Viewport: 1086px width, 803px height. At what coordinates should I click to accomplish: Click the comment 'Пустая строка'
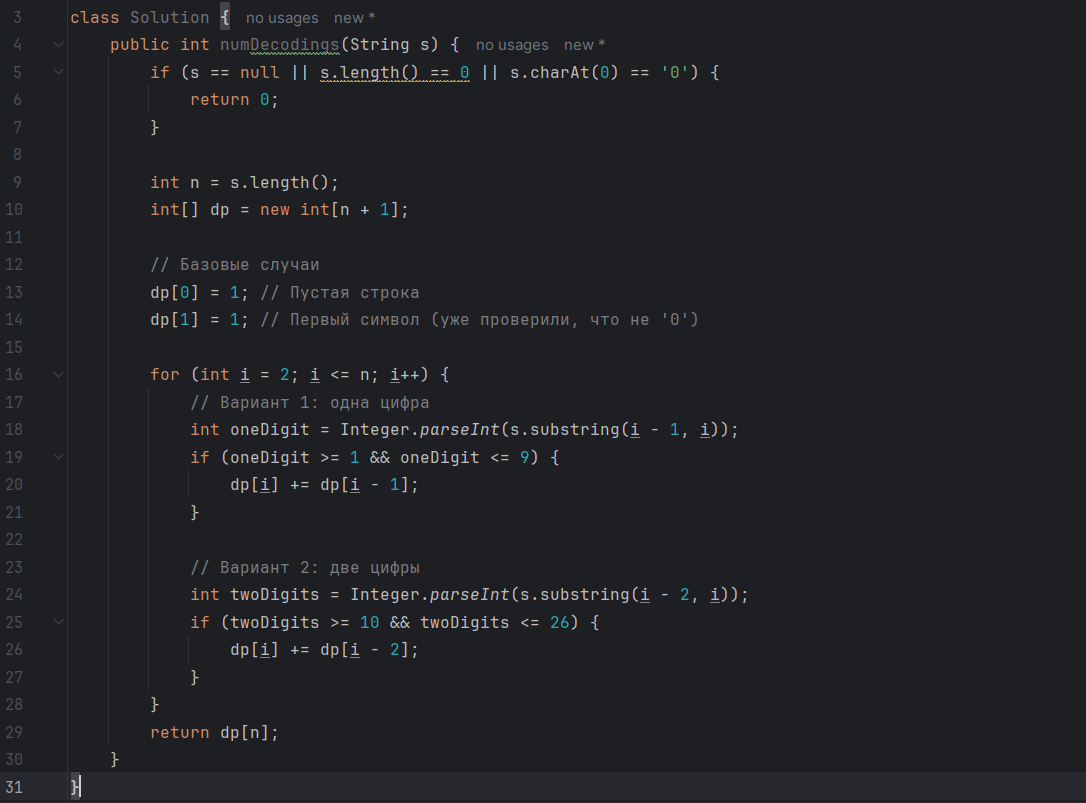coord(339,292)
